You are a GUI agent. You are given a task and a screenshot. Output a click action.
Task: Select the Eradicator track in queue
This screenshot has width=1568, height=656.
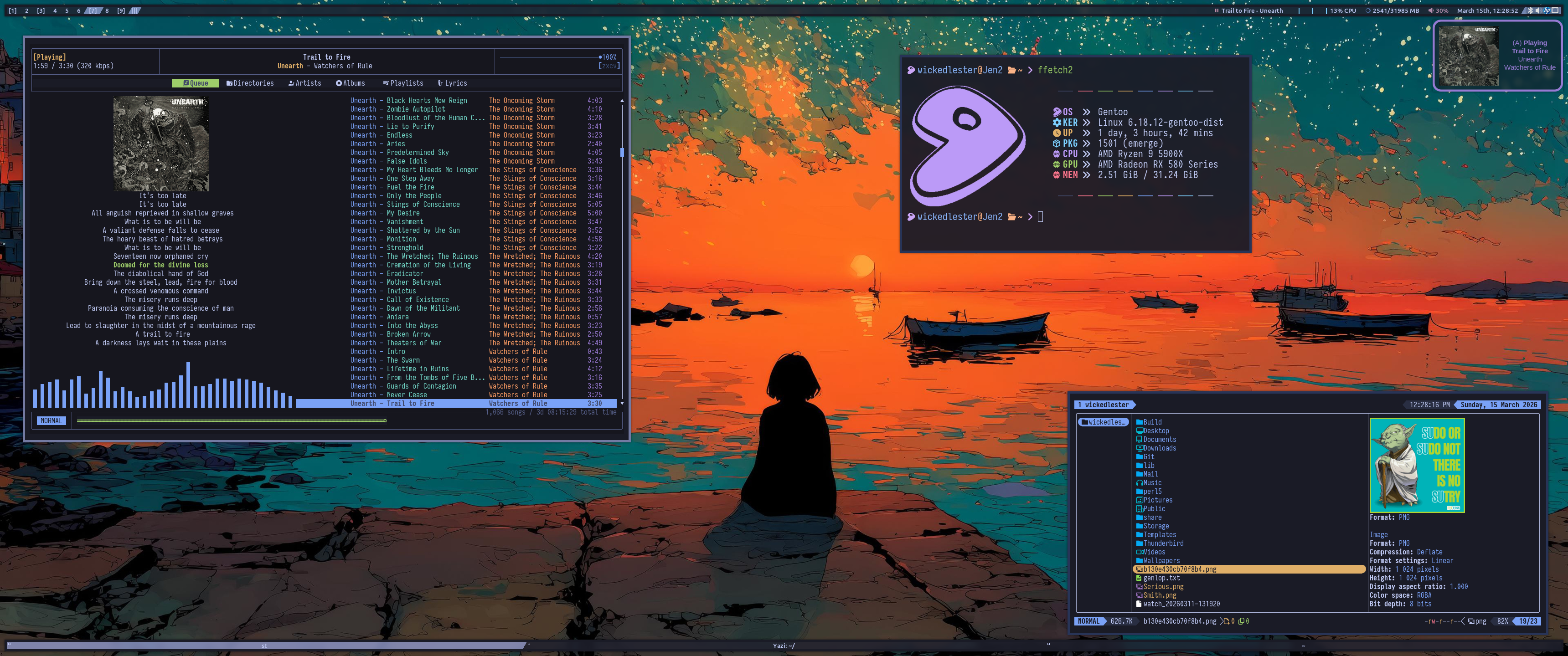coord(405,274)
